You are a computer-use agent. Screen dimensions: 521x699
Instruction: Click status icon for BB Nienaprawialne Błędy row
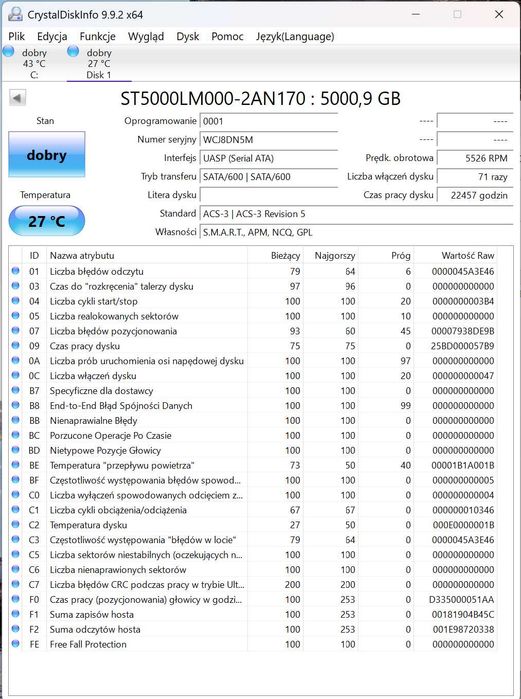pos(16,420)
